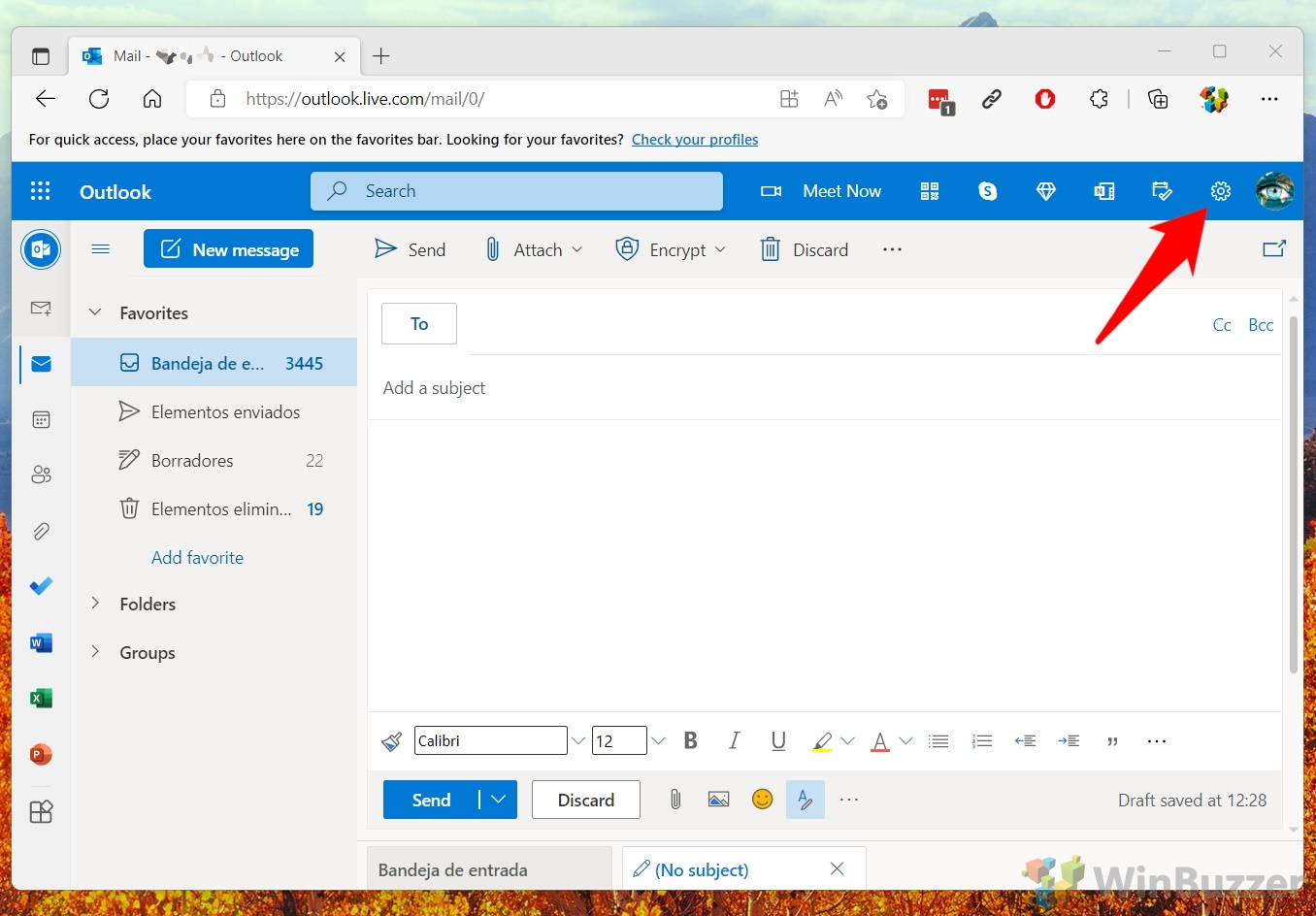Screen dimensions: 1316x916
Task: Toggle the bulleted list
Action: [938, 741]
